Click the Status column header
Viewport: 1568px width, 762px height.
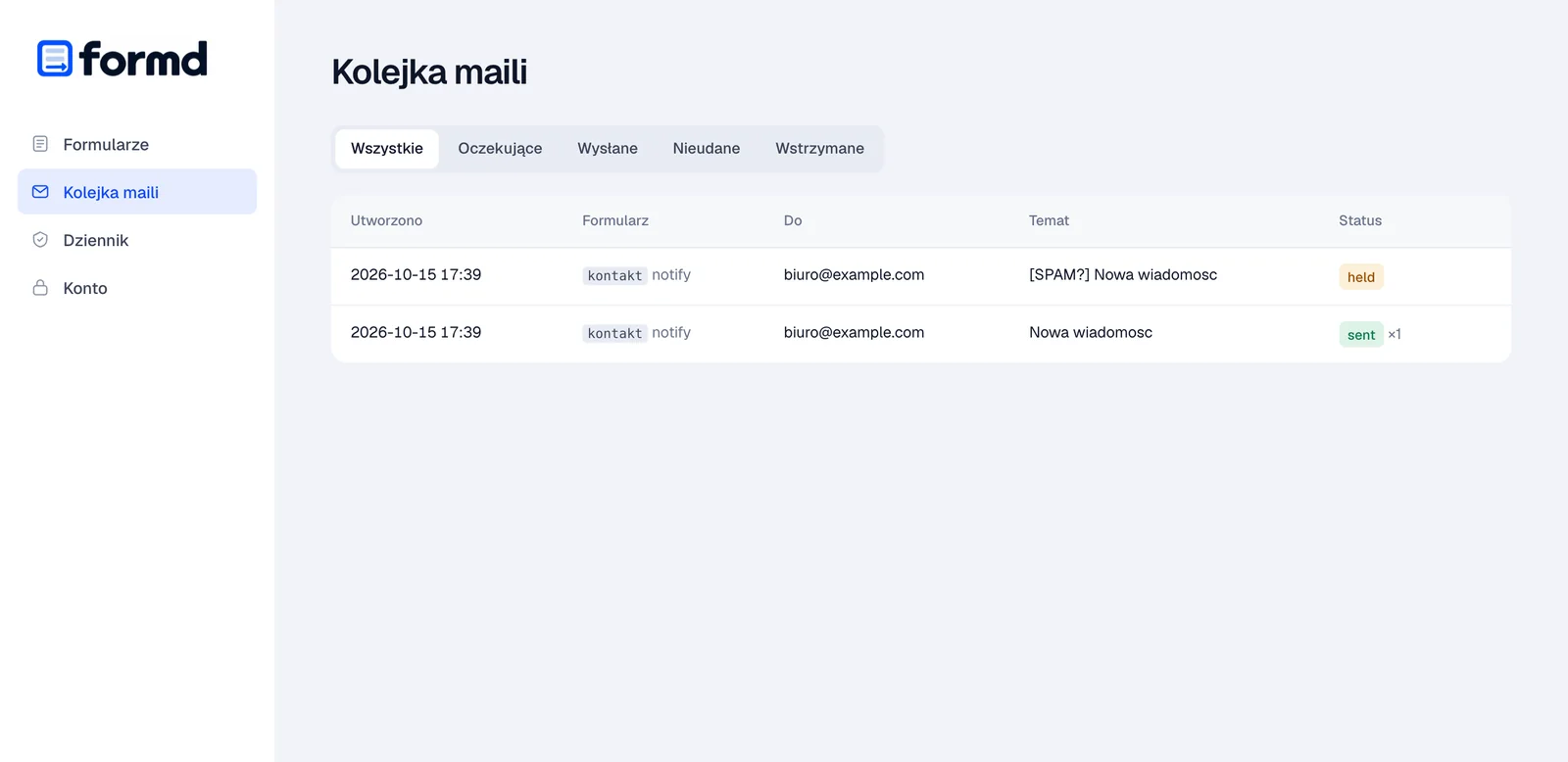[x=1360, y=220]
